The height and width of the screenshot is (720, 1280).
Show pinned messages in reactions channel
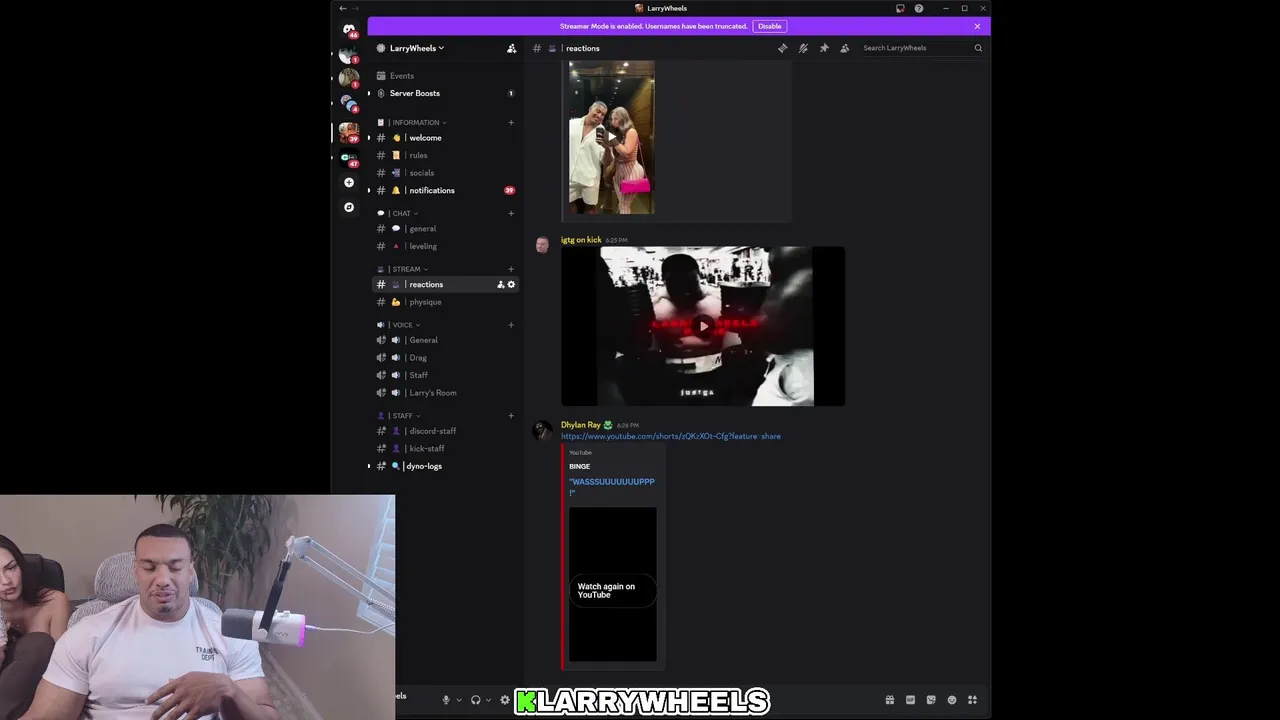824,48
